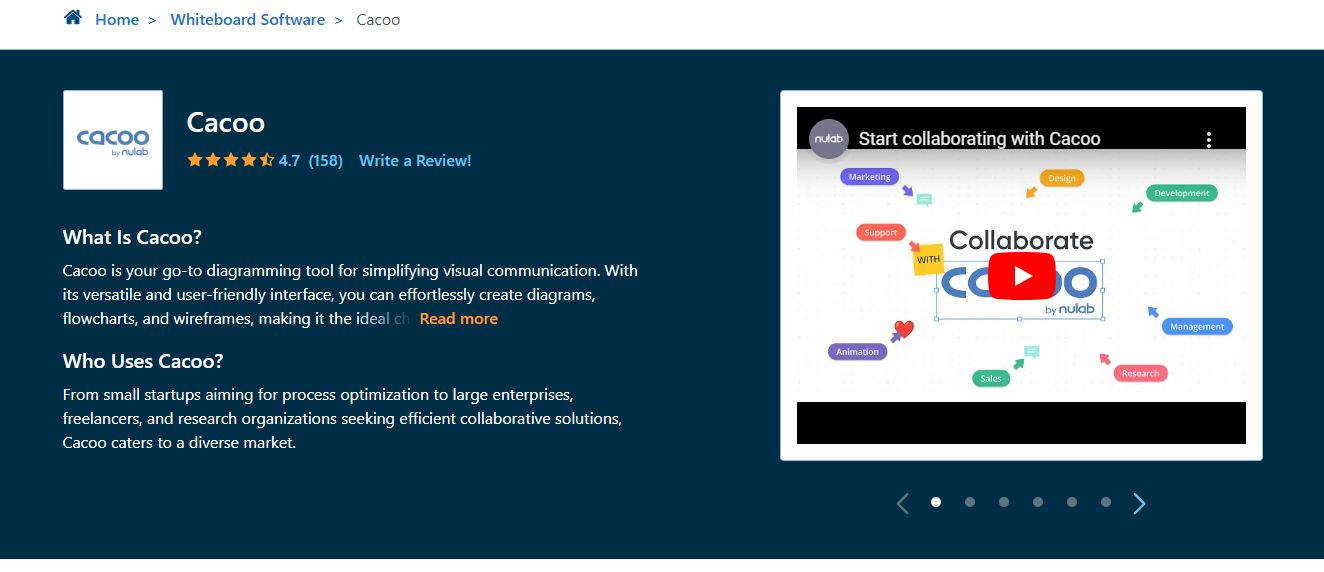Open the video's three-dot options menu

(1208, 139)
